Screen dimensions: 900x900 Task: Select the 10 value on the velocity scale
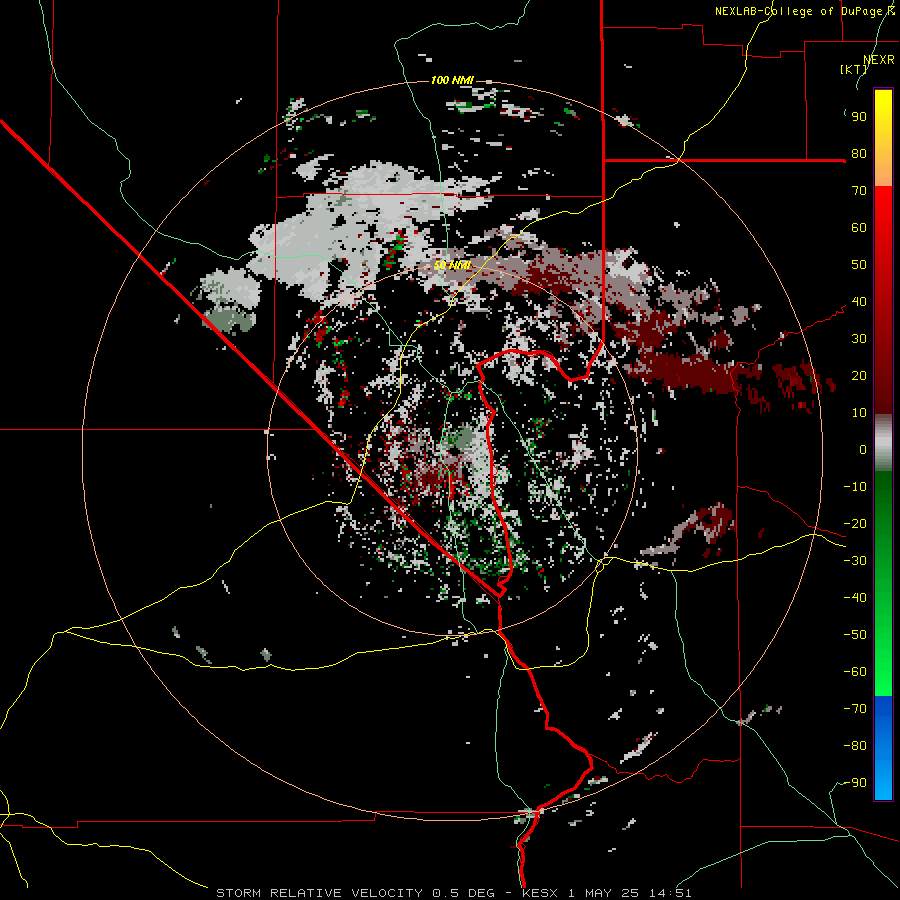(859, 413)
